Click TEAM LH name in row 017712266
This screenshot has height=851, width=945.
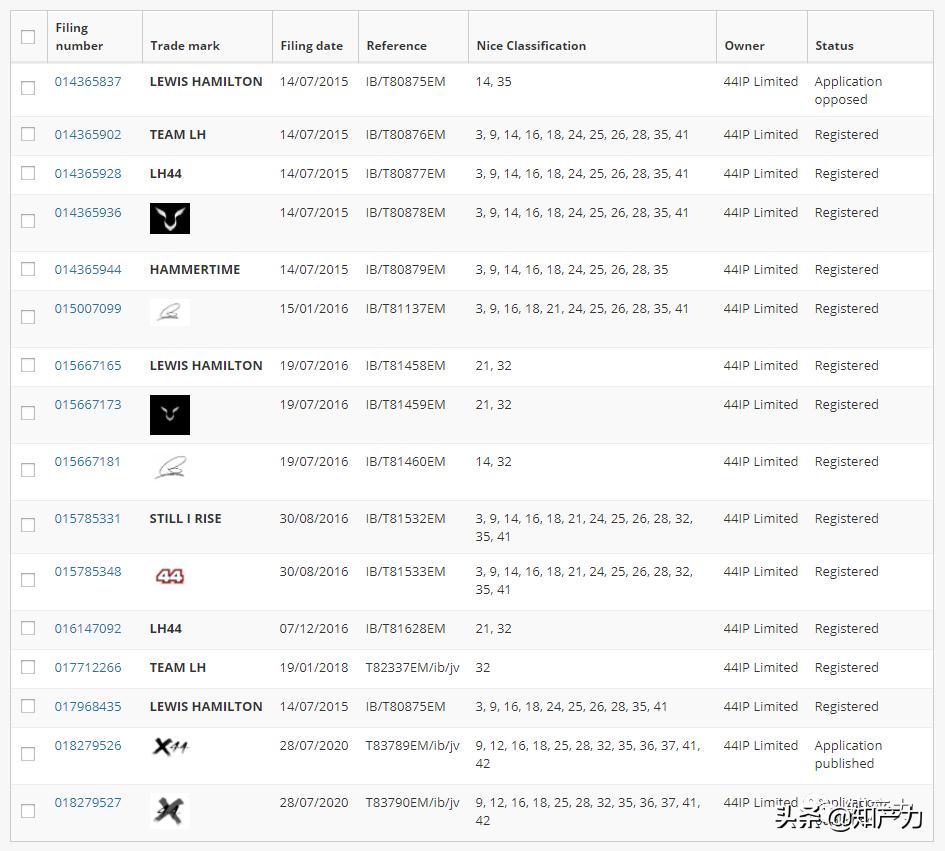(x=178, y=668)
